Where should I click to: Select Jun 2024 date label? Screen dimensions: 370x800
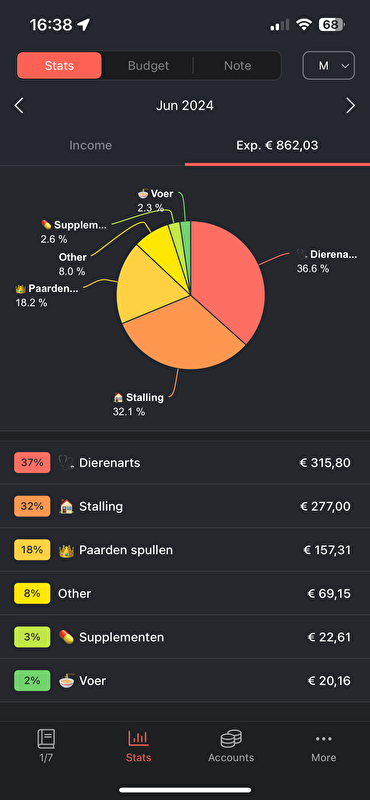pos(185,106)
